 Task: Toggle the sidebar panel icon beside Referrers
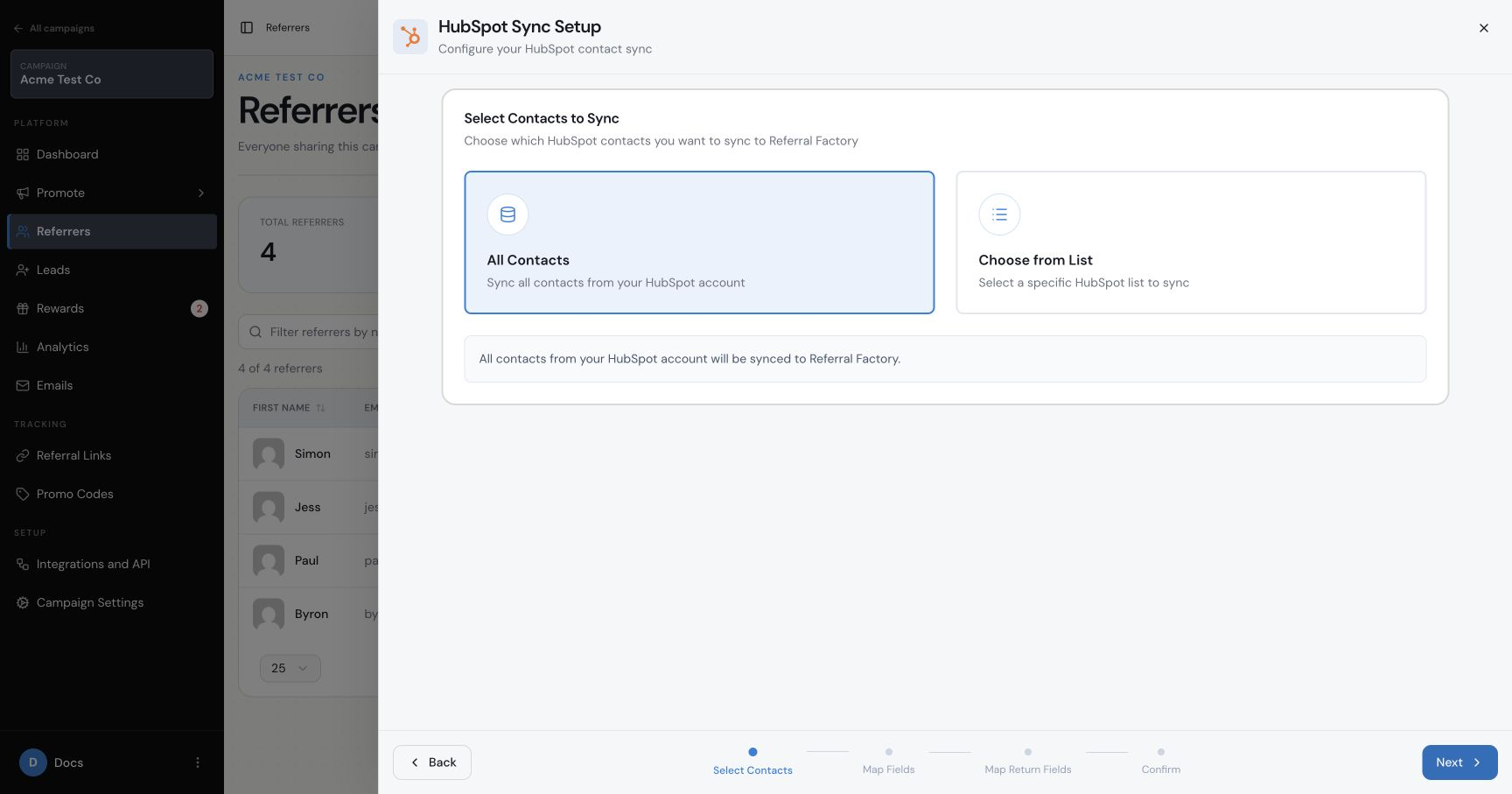tap(247, 28)
